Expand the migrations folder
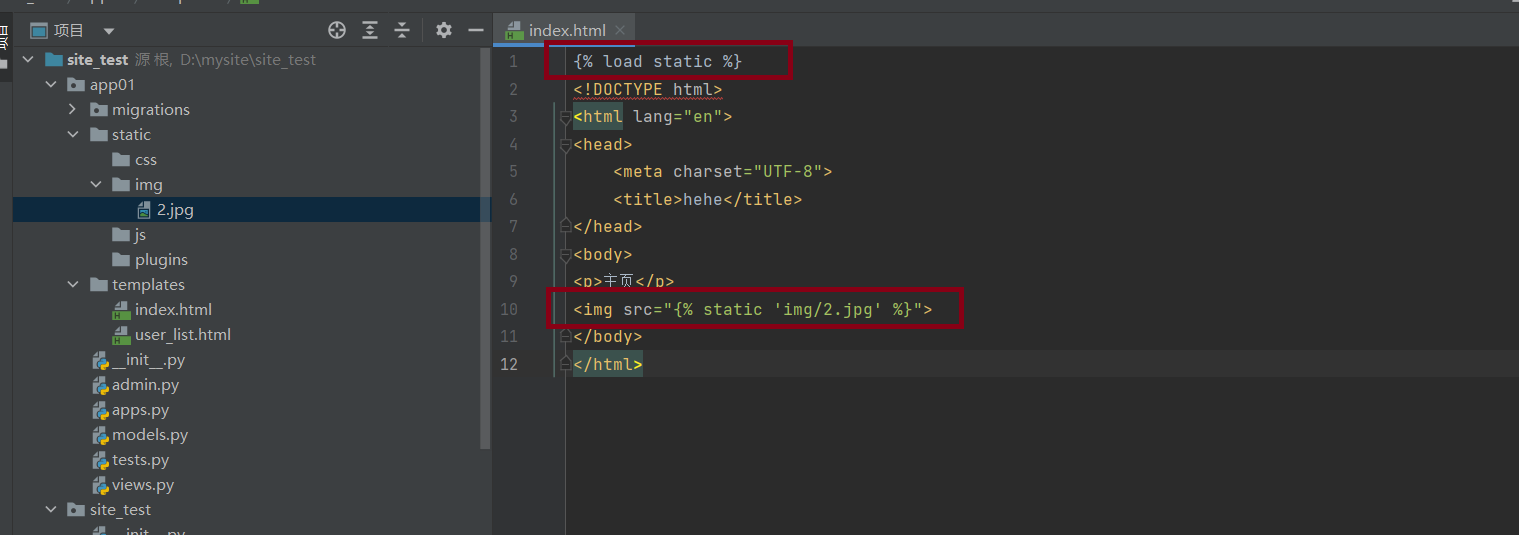Viewport: 1519px width, 535px height. tap(73, 110)
